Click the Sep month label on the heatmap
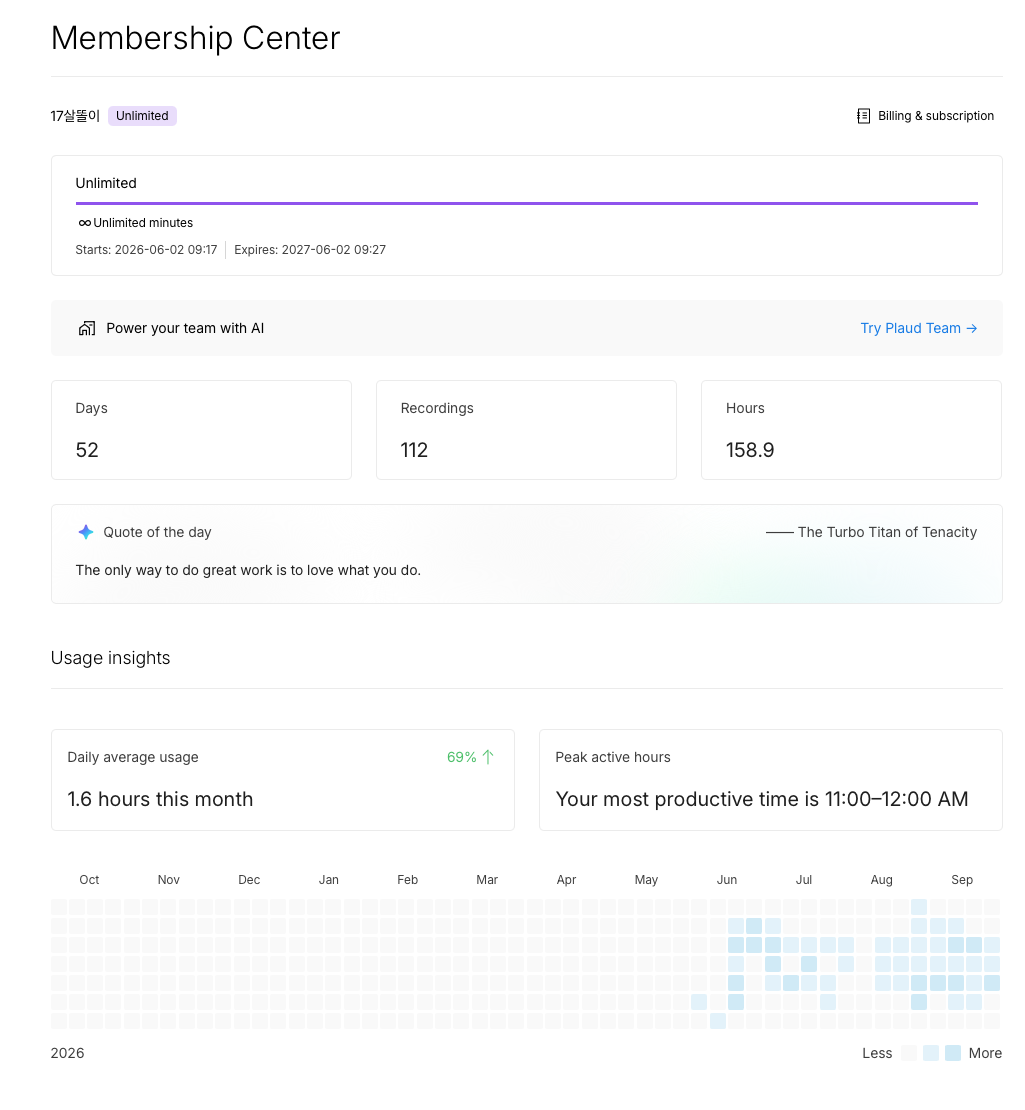This screenshot has width=1025, height=1110. point(961,880)
